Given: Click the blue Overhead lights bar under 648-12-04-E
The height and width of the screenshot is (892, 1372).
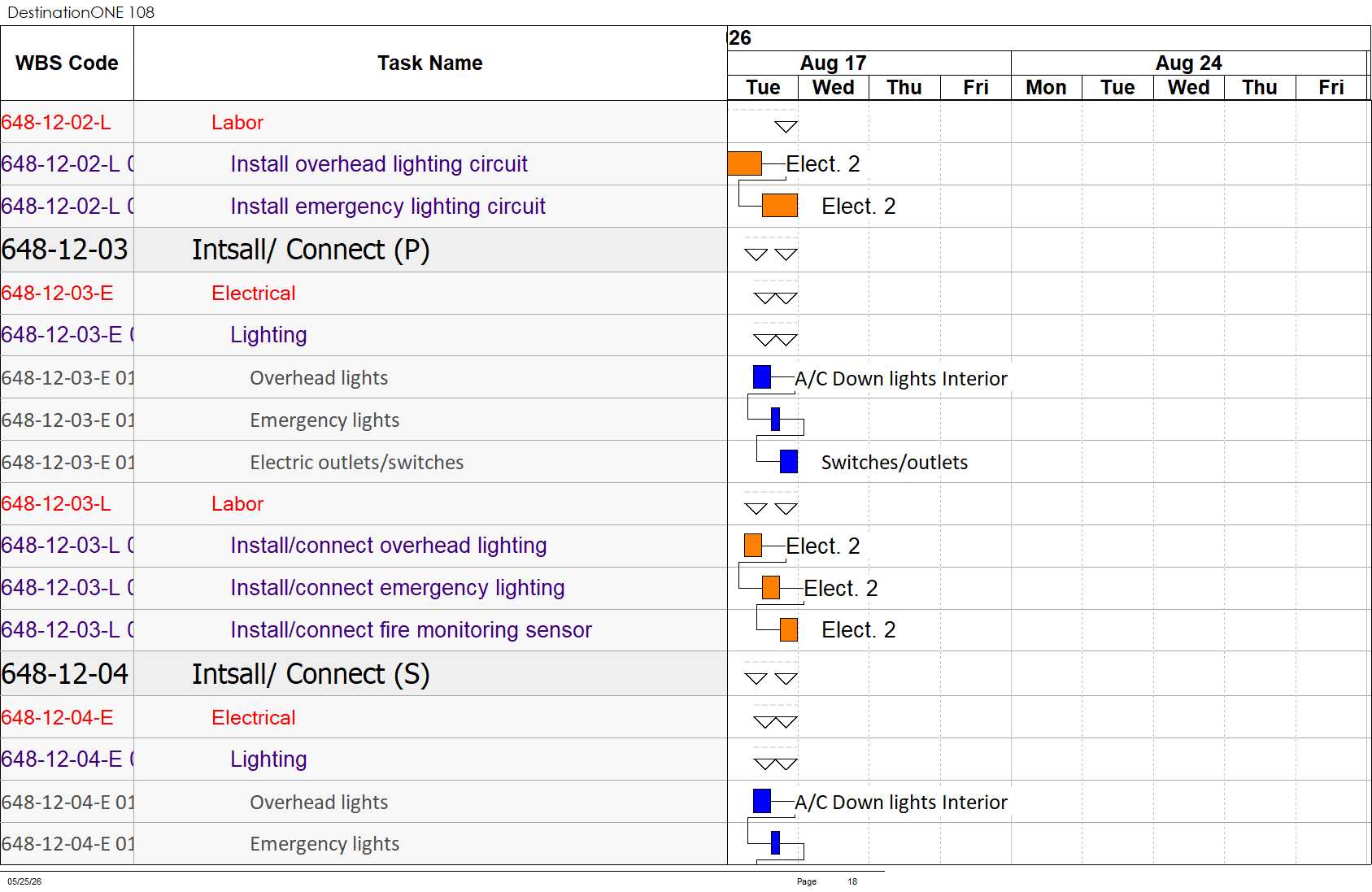Looking at the screenshot, I should click(762, 801).
